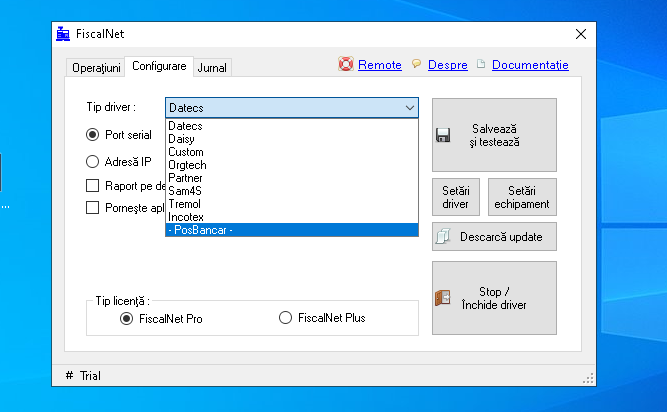Pick Custom from the driver list
Screen dimensions: 667x412
click(x=292, y=152)
